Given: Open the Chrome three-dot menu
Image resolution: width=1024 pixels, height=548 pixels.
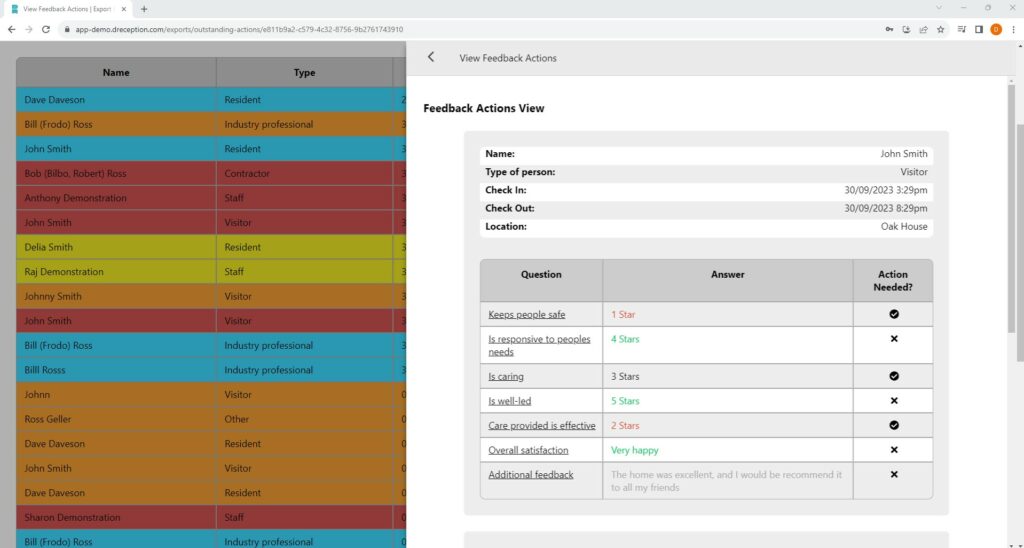Looking at the screenshot, I should (1014, 29).
